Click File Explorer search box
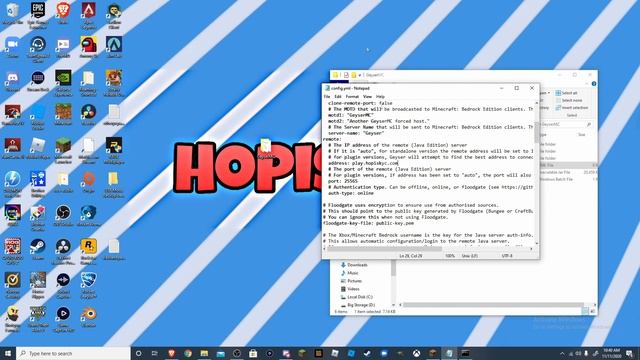Screen dimensions: 640x360 567,124
